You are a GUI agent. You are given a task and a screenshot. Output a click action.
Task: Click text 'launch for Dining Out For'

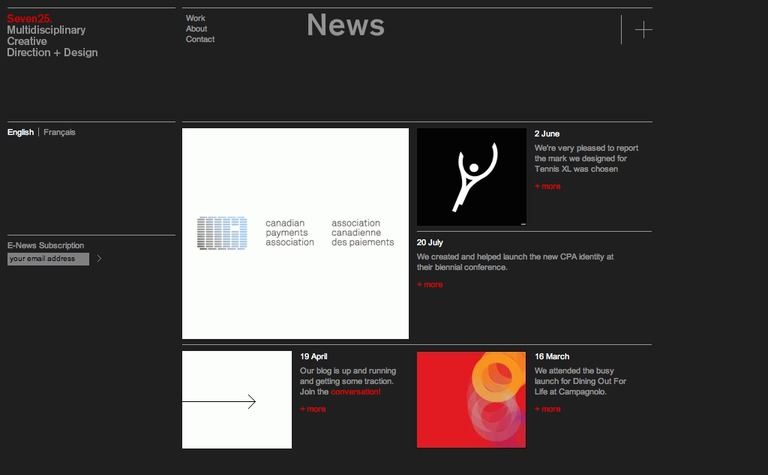pos(580,381)
